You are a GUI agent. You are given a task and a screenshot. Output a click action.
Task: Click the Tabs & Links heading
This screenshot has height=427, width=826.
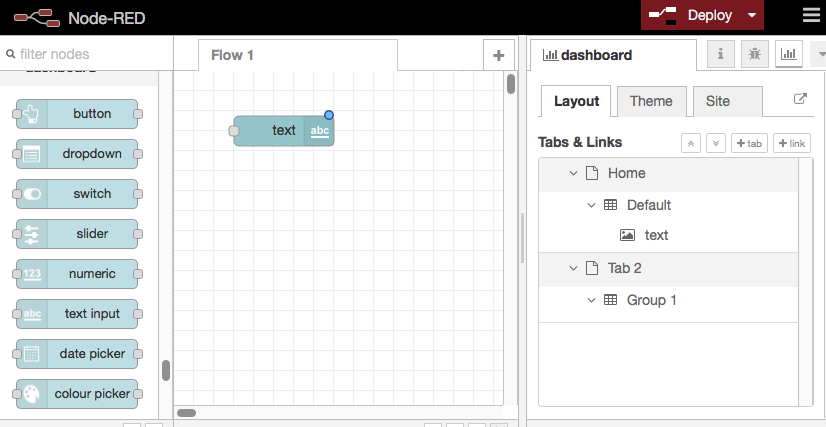pyautogui.click(x=580, y=142)
